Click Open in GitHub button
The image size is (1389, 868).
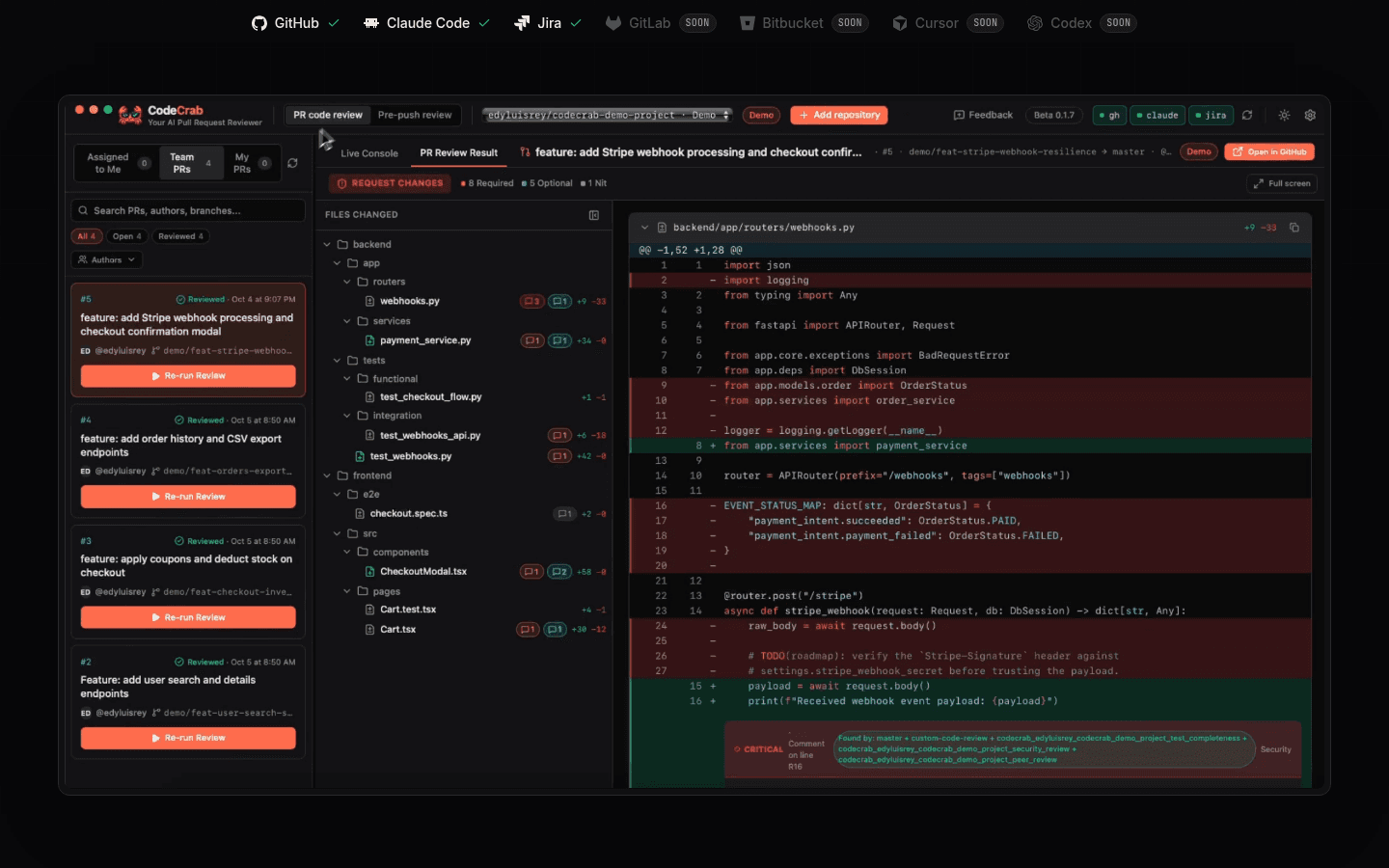(1269, 152)
